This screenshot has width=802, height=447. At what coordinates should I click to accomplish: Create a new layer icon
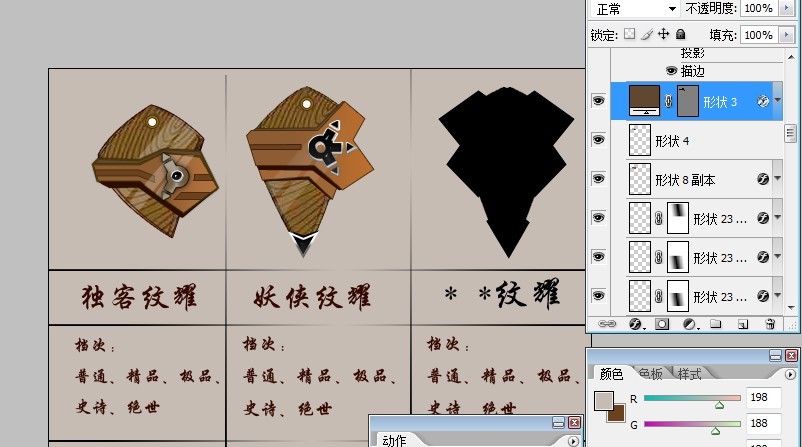[x=743, y=324]
